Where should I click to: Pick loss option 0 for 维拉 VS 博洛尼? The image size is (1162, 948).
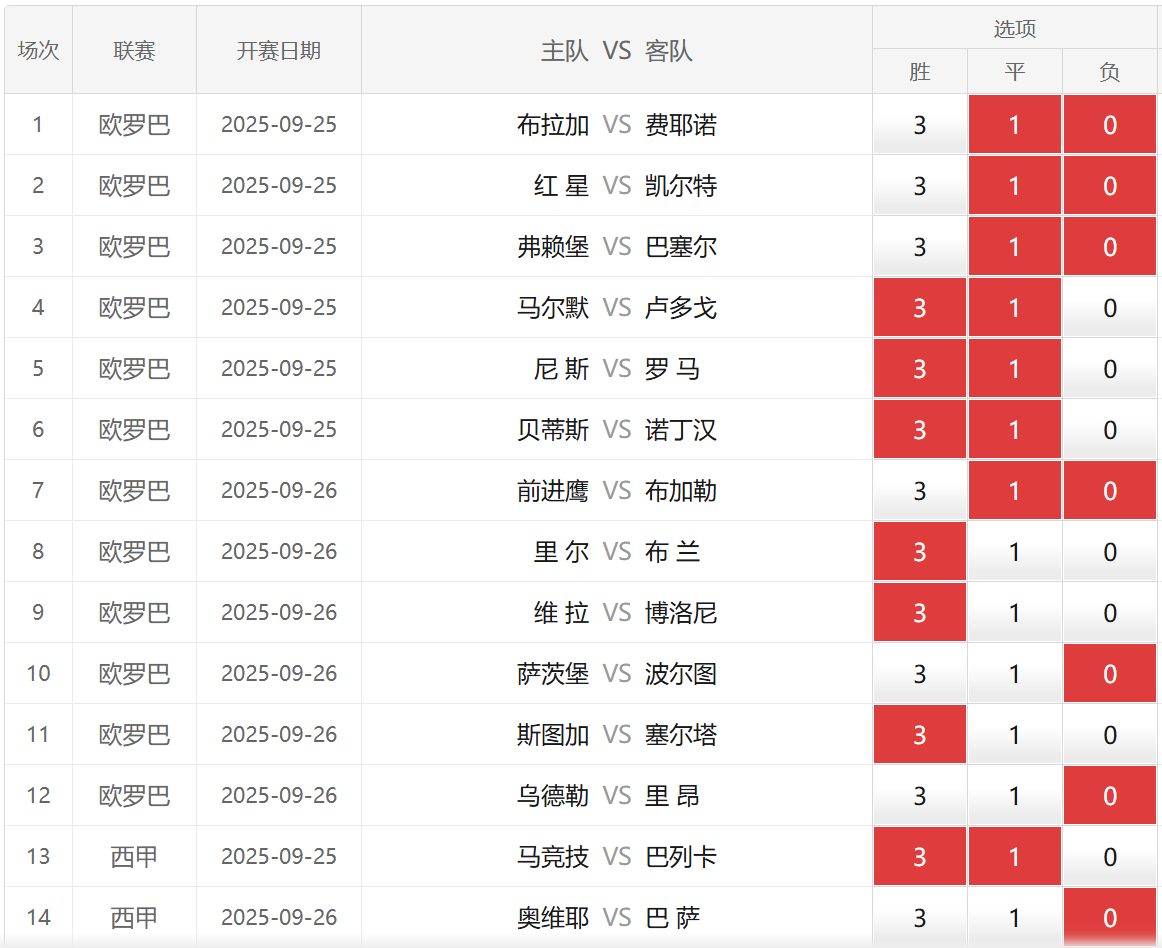[1109, 613]
